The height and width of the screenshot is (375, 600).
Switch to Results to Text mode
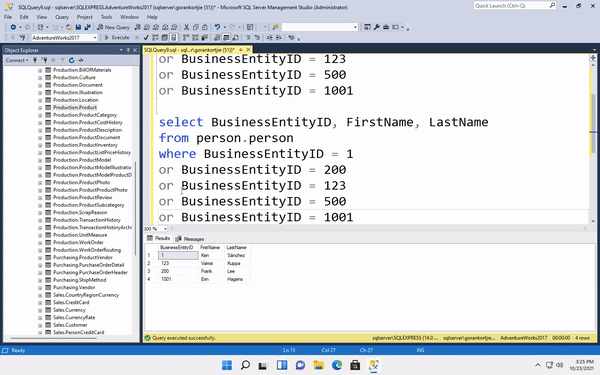(x=217, y=38)
